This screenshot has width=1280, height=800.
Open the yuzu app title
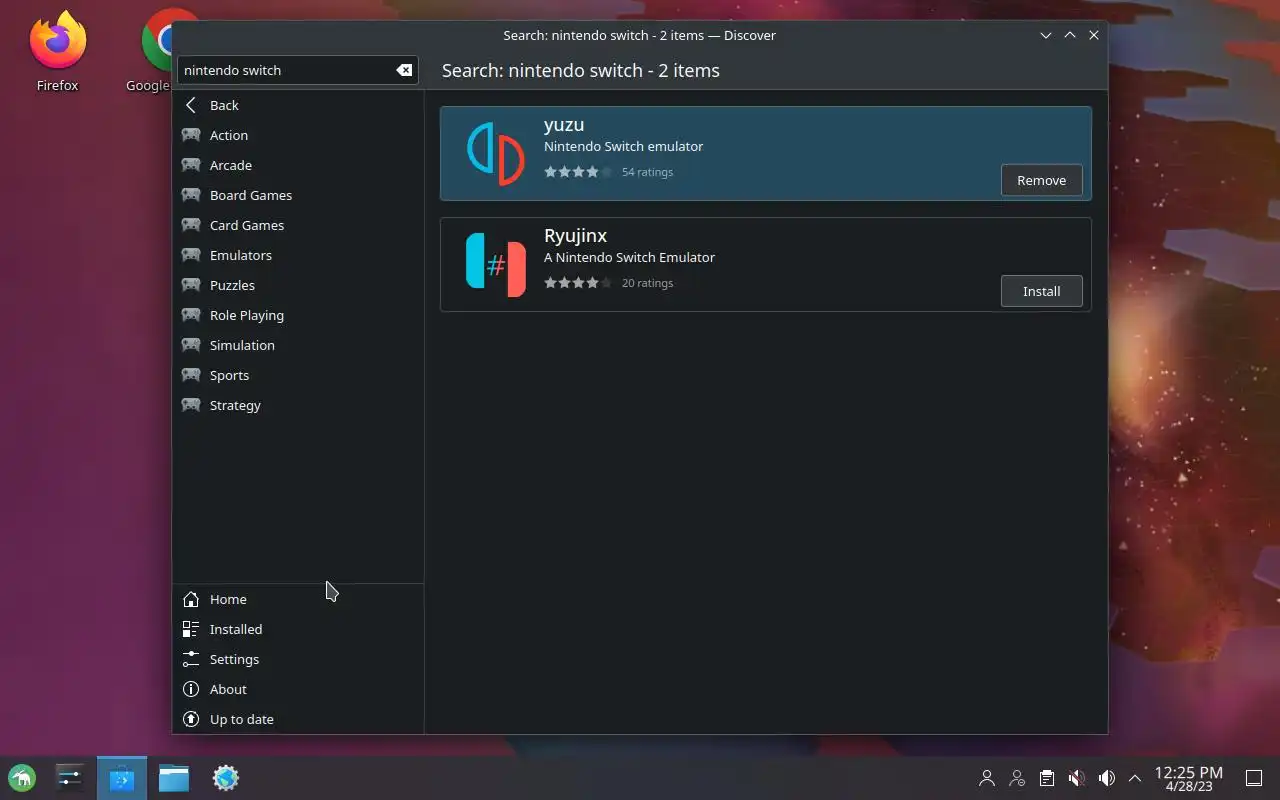[564, 125]
